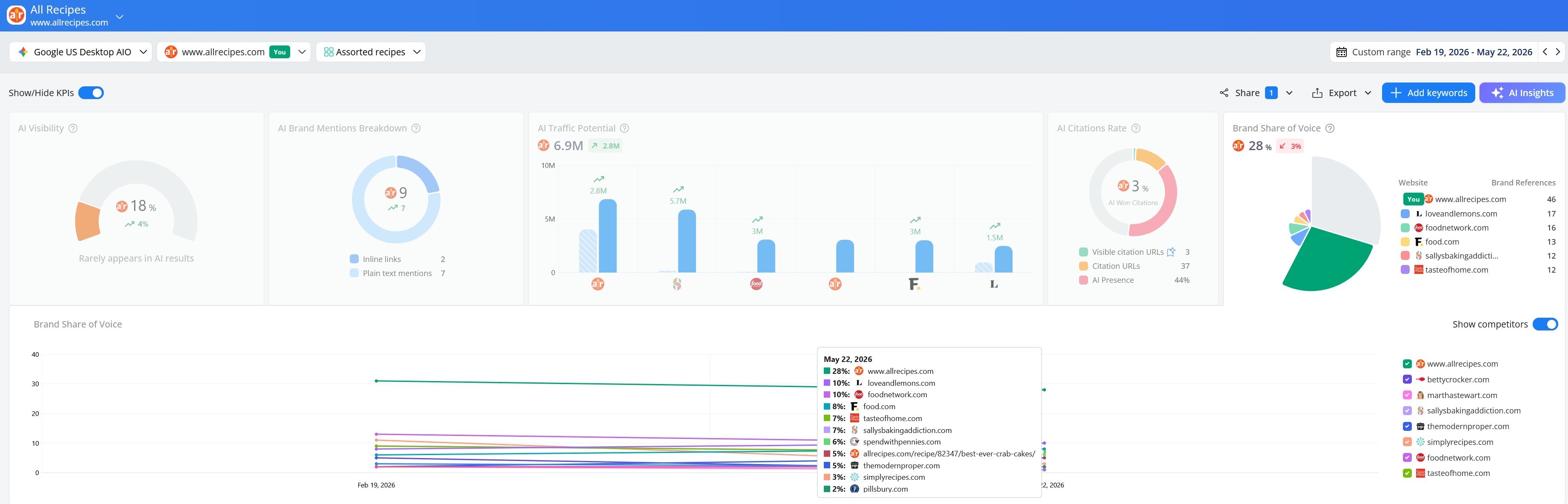Open AI Insights
The height and width of the screenshot is (504, 1568).
(1522, 93)
